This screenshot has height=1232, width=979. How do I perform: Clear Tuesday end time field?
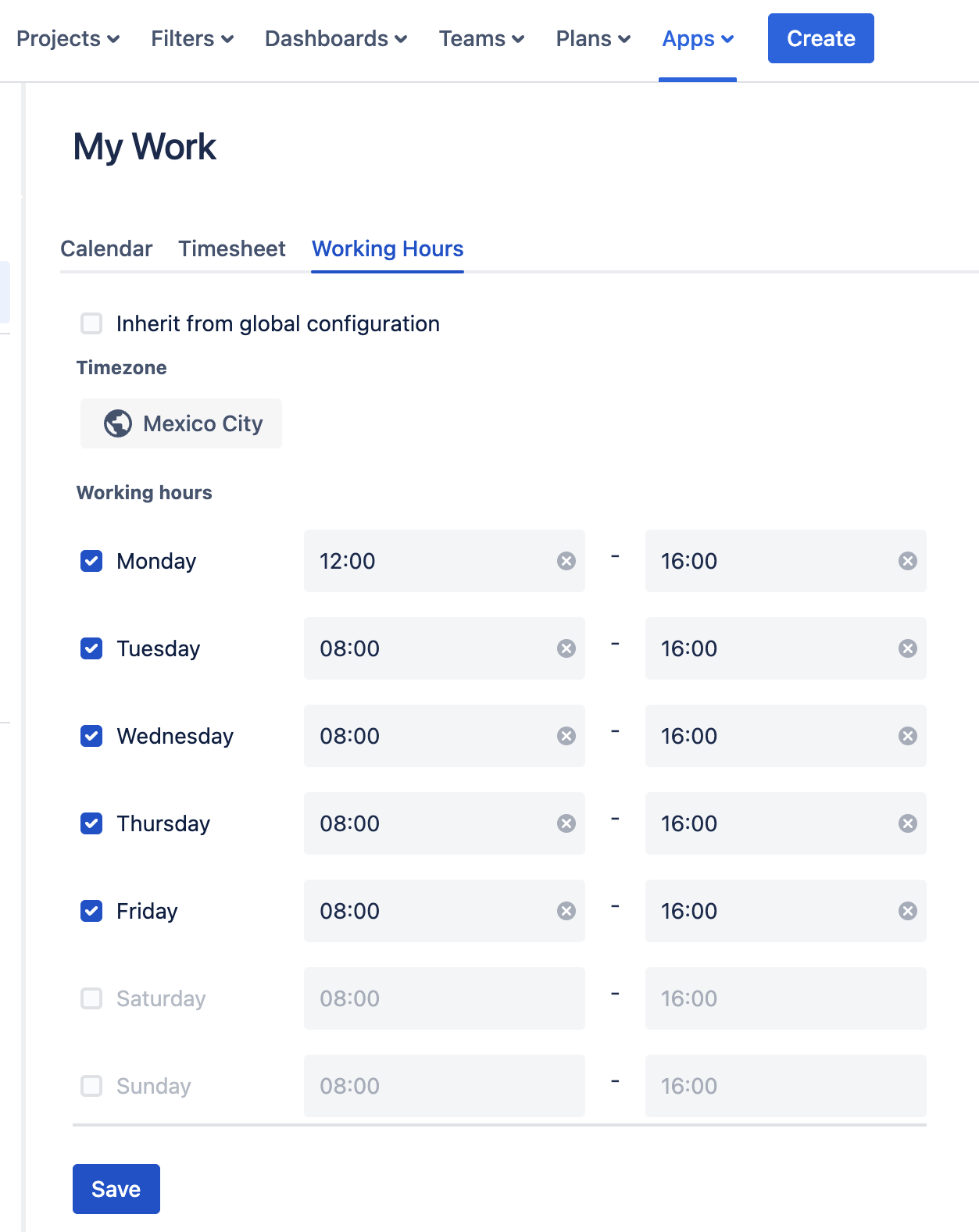tap(907, 648)
